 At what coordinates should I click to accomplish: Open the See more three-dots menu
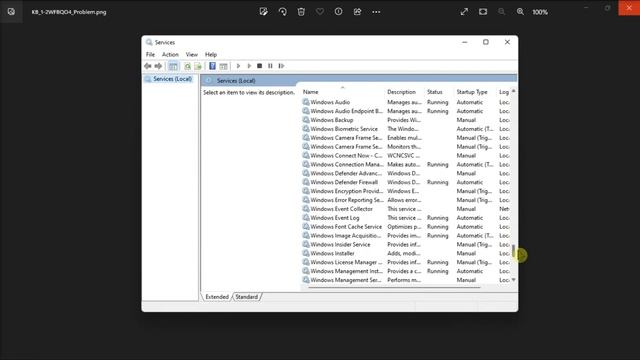[376, 12]
